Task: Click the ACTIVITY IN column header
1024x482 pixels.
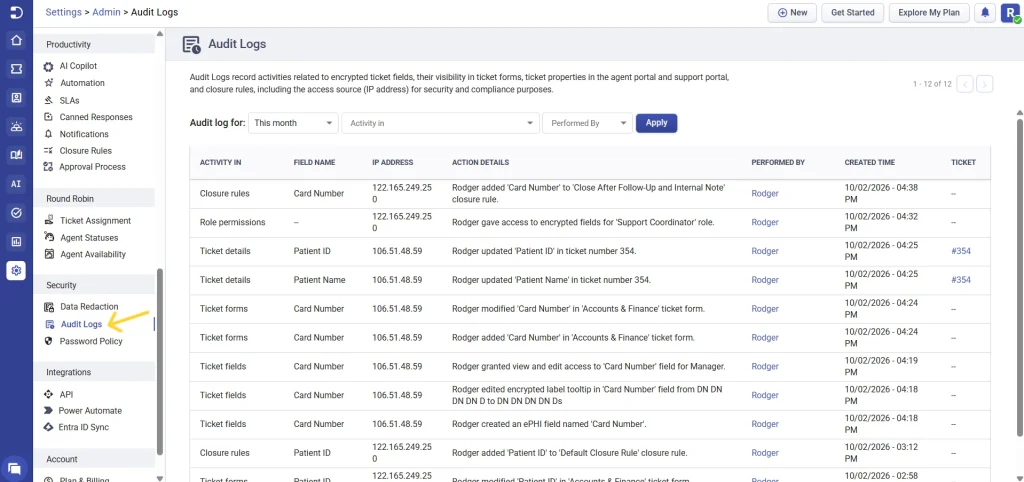Action: (x=221, y=162)
